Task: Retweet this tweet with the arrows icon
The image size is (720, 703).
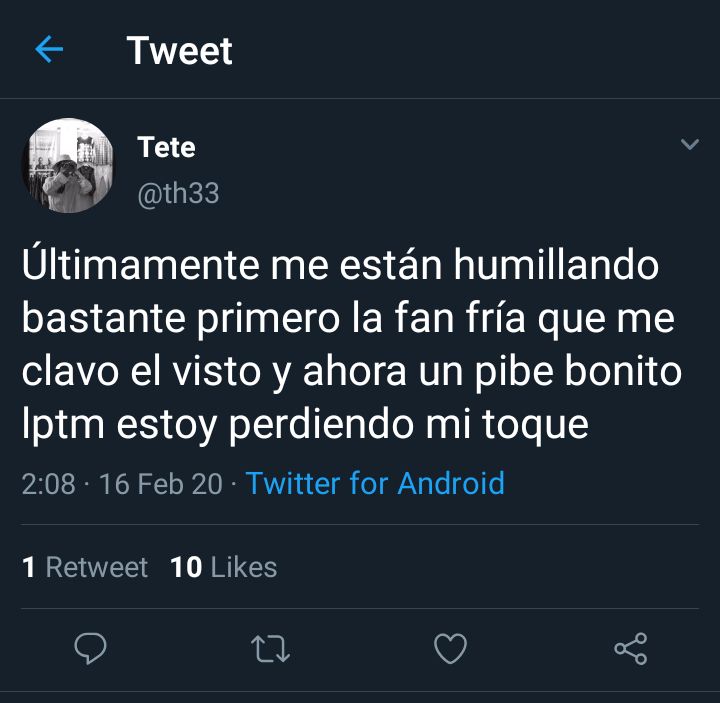Action: (270, 648)
